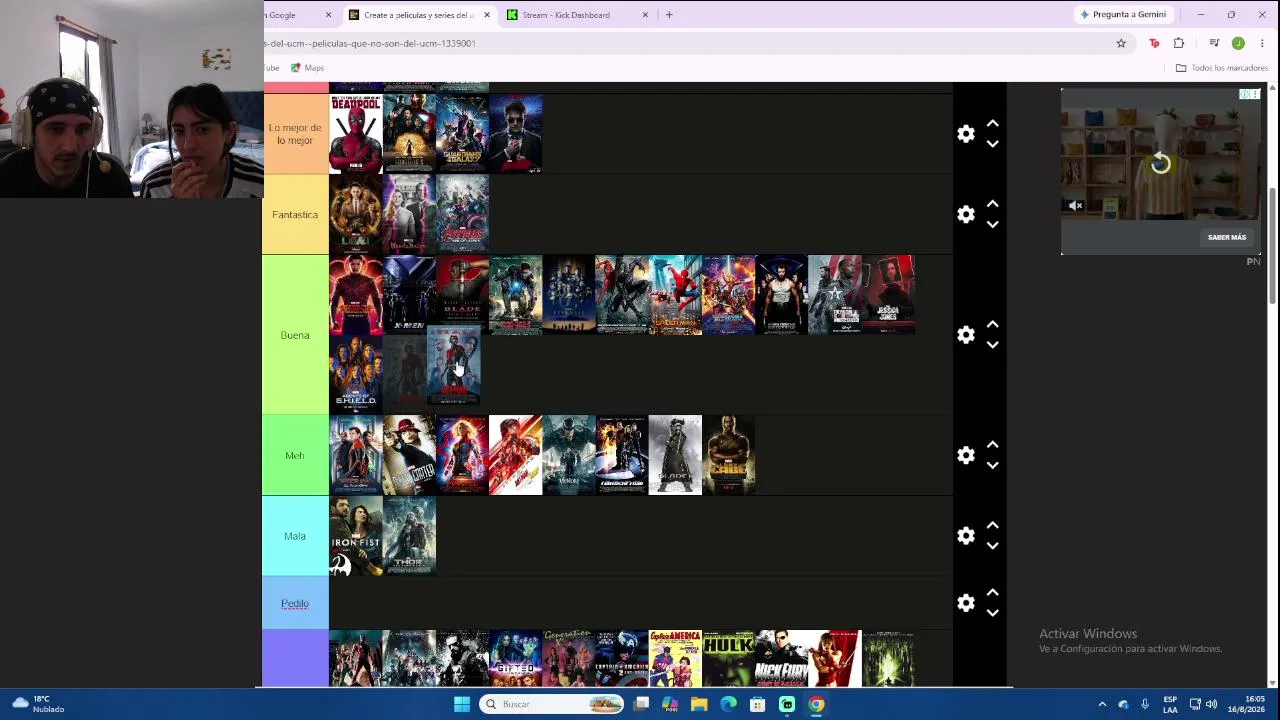Image resolution: width=1280 pixels, height=720 pixels.
Task: Launch Microsoft Edge from the taskbar
Action: click(x=728, y=704)
